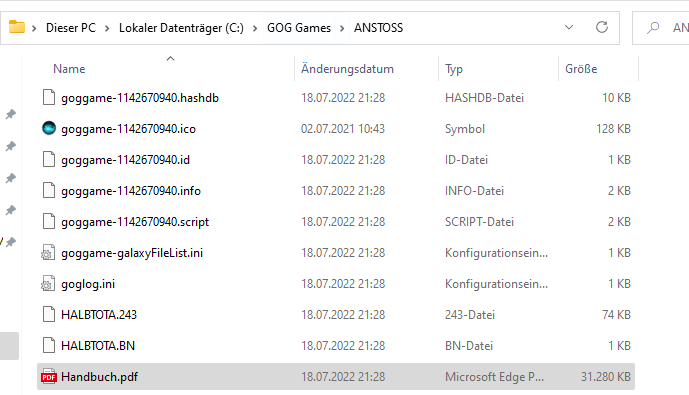This screenshot has width=689, height=395.
Task: Click type cell INFO-Datei
Action: point(474,191)
